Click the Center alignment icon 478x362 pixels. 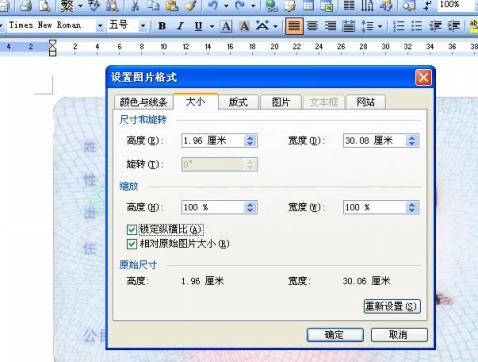click(312, 26)
